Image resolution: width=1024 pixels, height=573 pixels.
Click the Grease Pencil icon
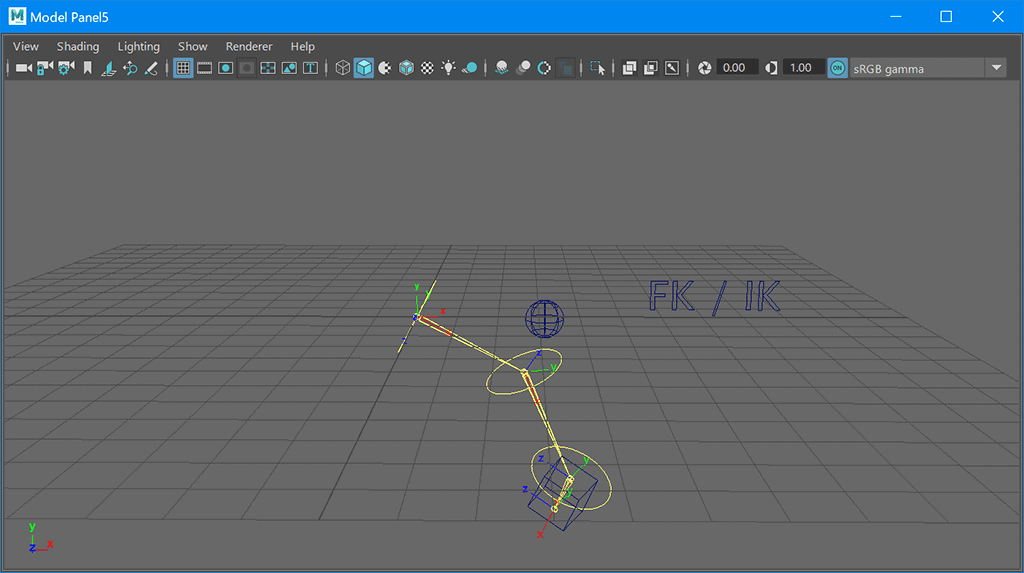pos(152,68)
